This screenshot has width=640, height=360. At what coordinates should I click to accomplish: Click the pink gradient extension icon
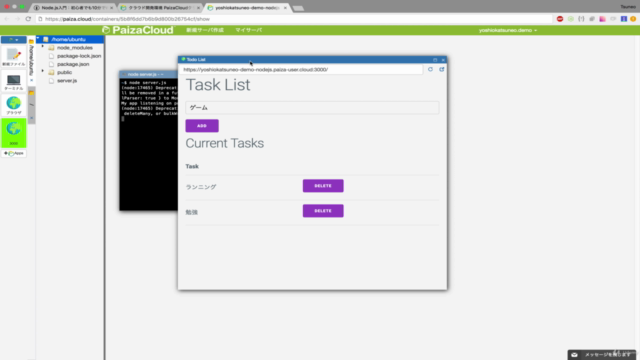pos(602,19)
